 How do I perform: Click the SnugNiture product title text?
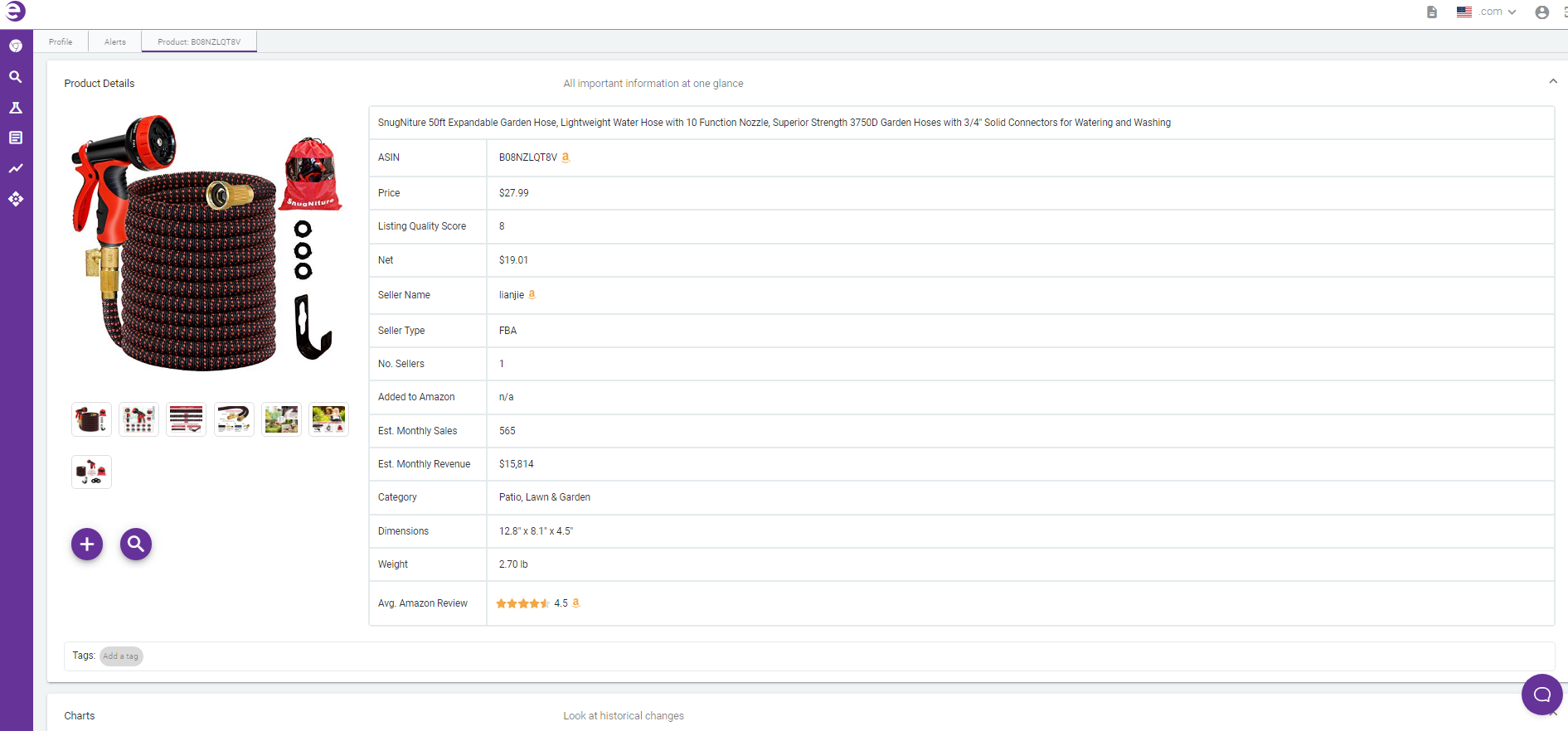click(x=774, y=123)
